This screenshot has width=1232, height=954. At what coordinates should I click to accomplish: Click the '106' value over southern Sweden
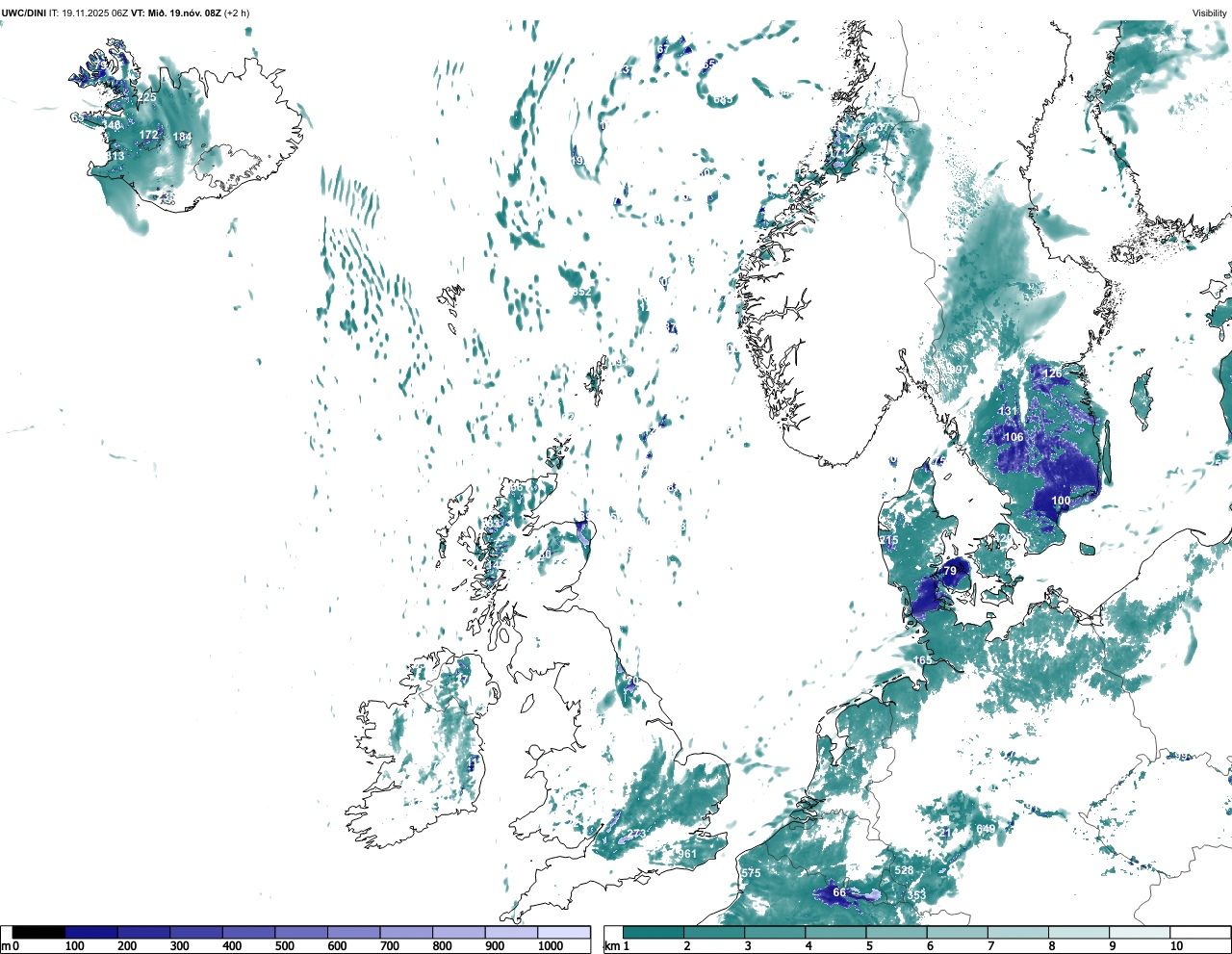coord(1014,438)
